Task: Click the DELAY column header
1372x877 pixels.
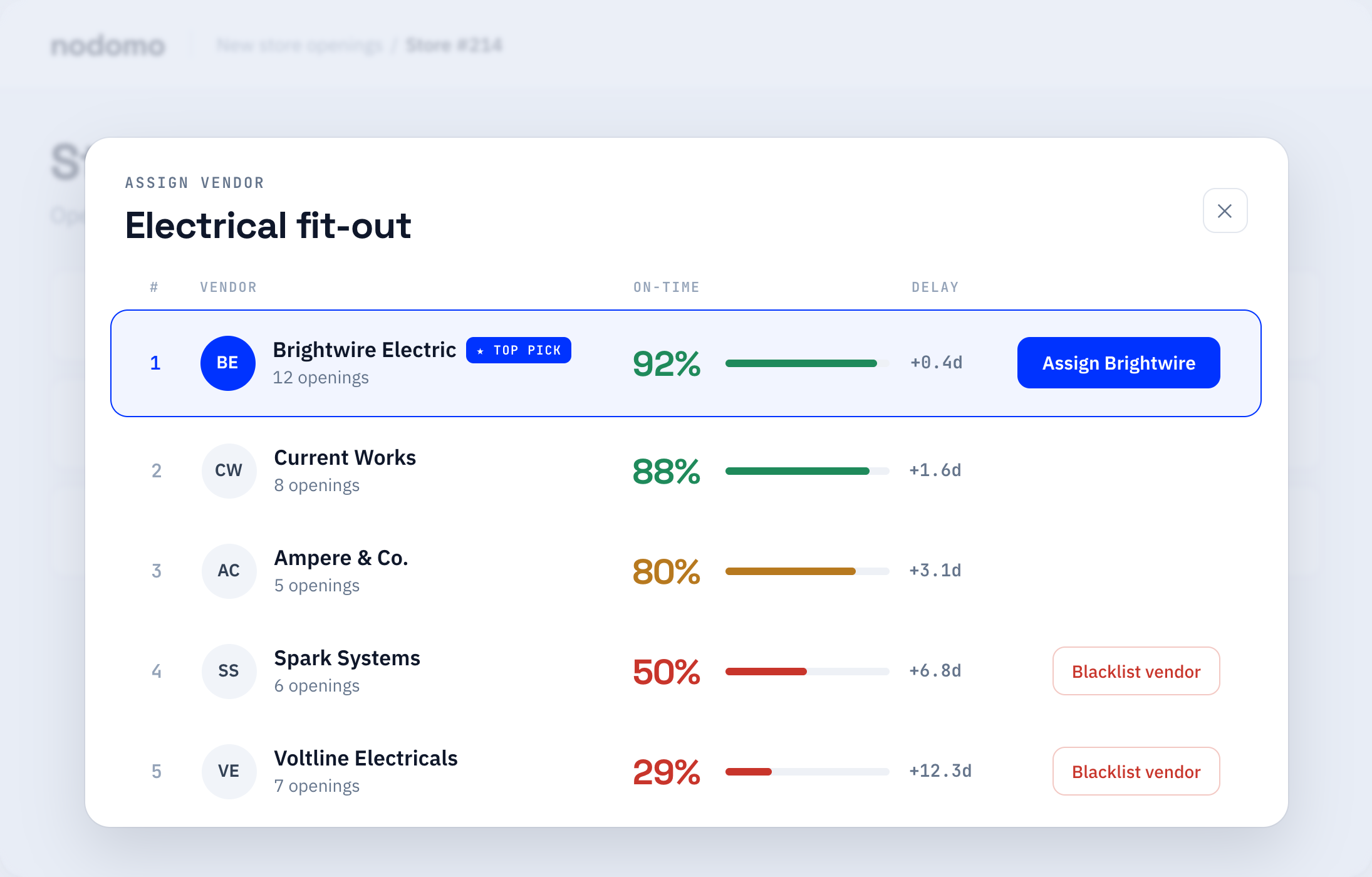Action: 935,287
